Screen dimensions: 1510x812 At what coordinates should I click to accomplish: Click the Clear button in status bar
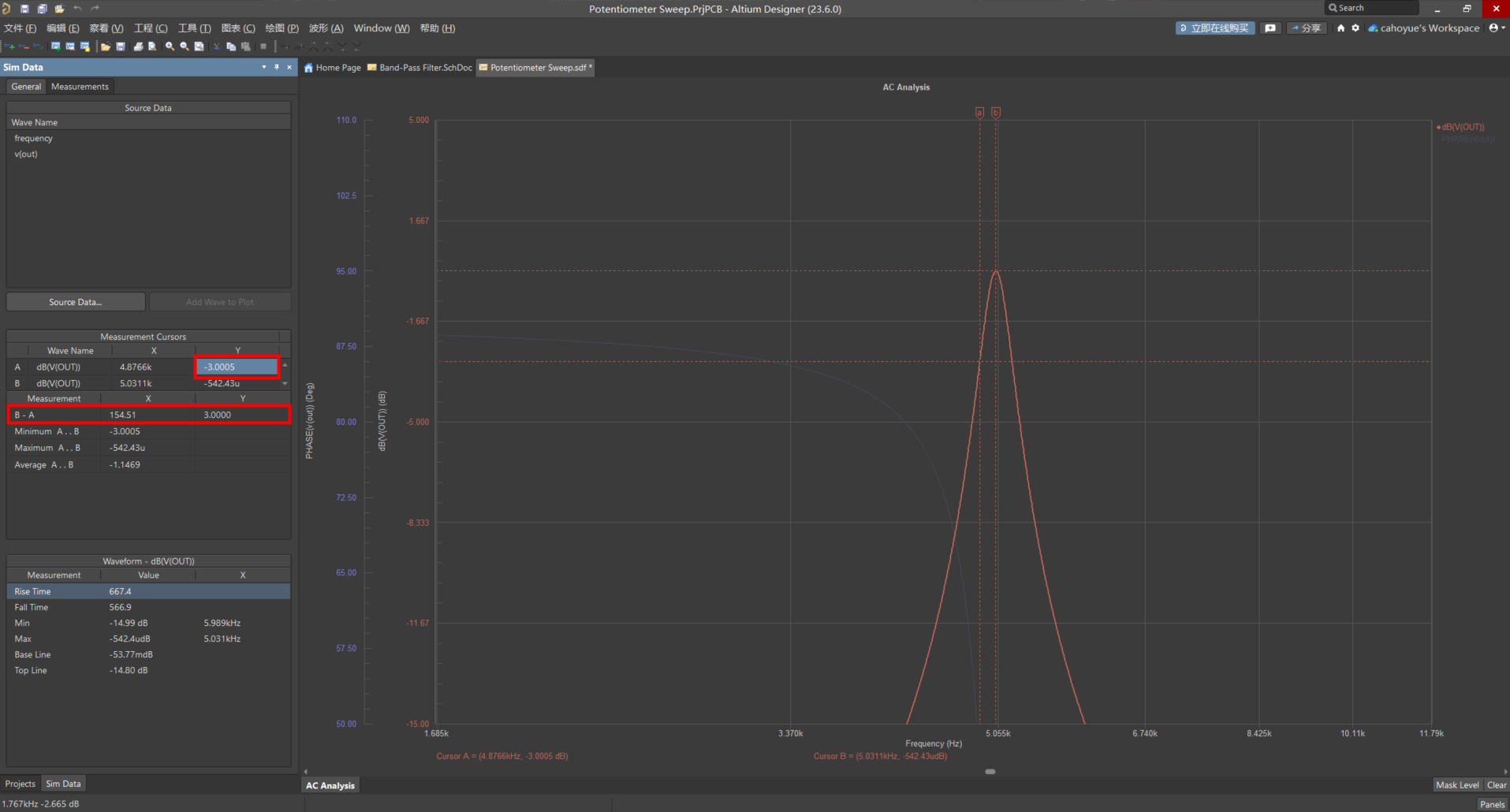[x=1496, y=785]
